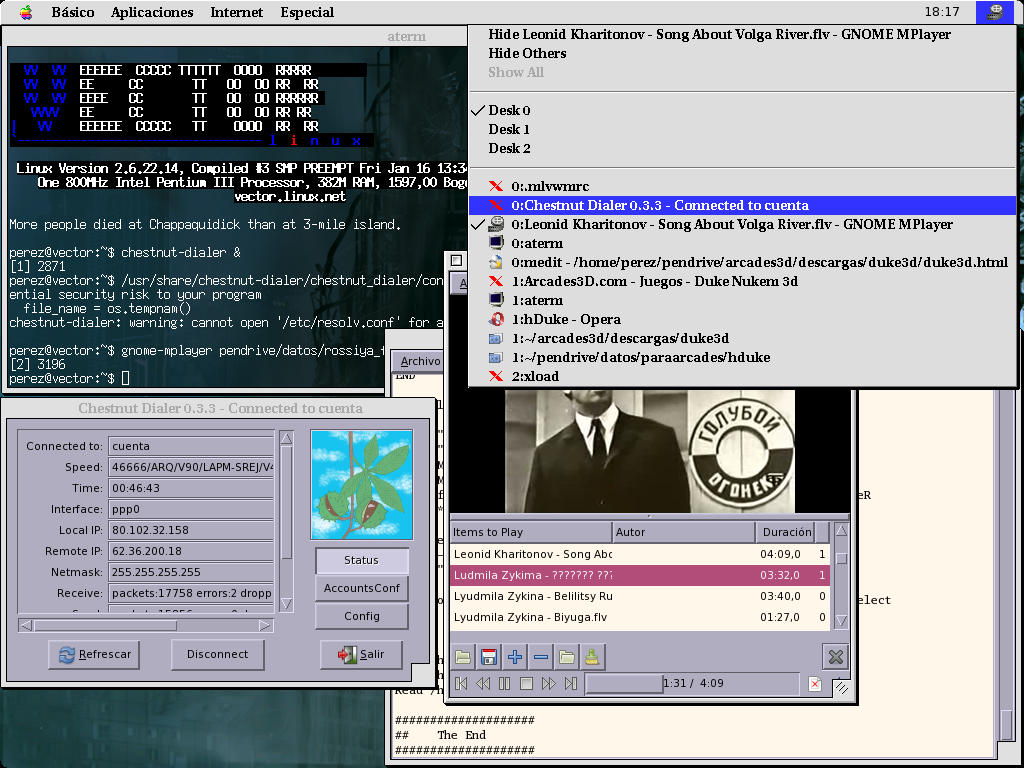This screenshot has width=1024, height=768.
Task: Select Chestnut Dialer entry in window list
Action: 742,205
